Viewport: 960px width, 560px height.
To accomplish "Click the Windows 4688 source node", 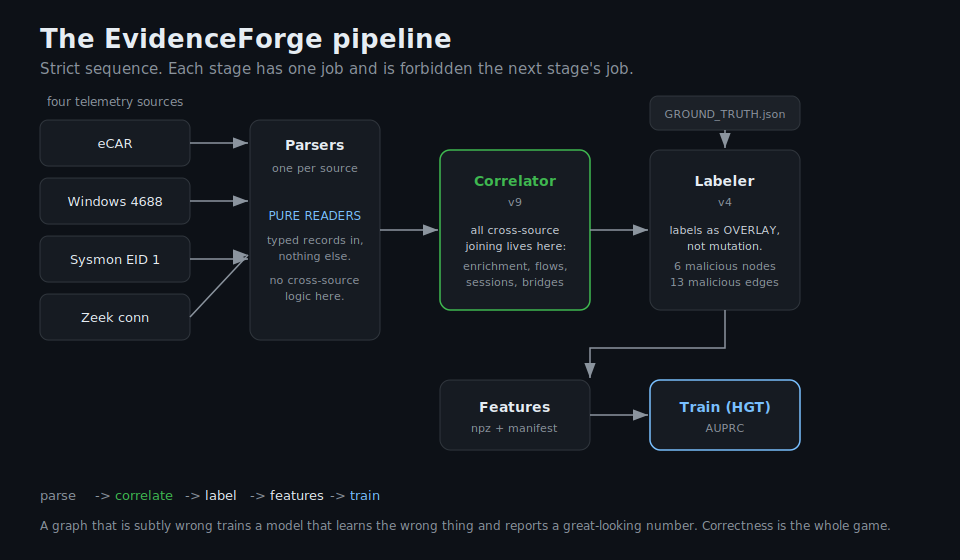I will tap(114, 201).
